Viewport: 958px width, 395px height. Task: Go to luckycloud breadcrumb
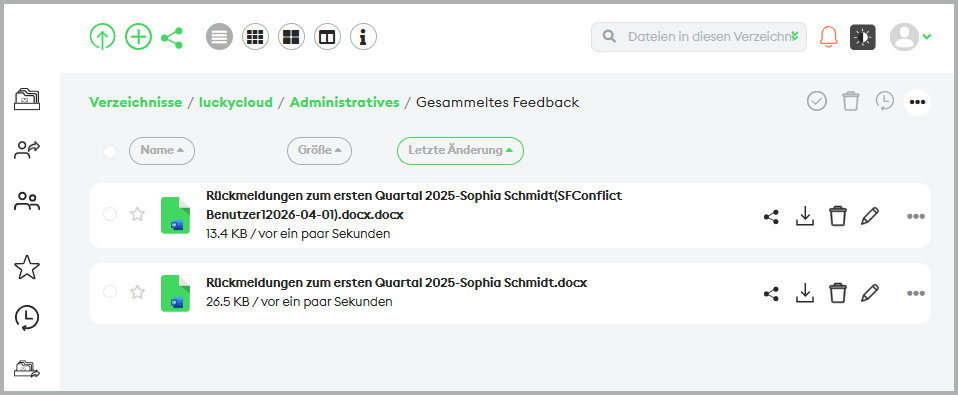pyautogui.click(x=236, y=102)
